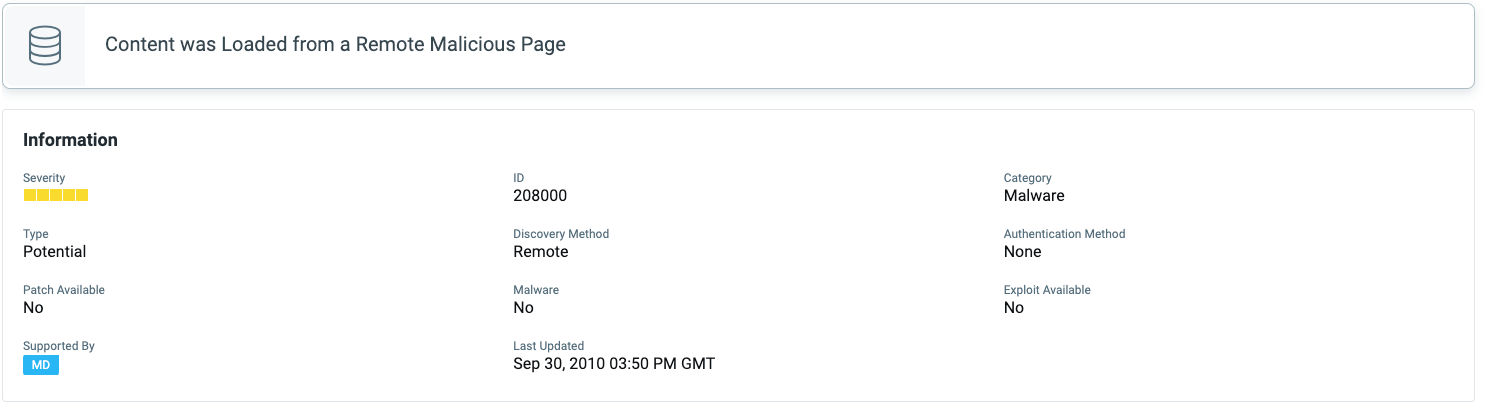
Task: Click the Information section heading
Action: [70, 140]
